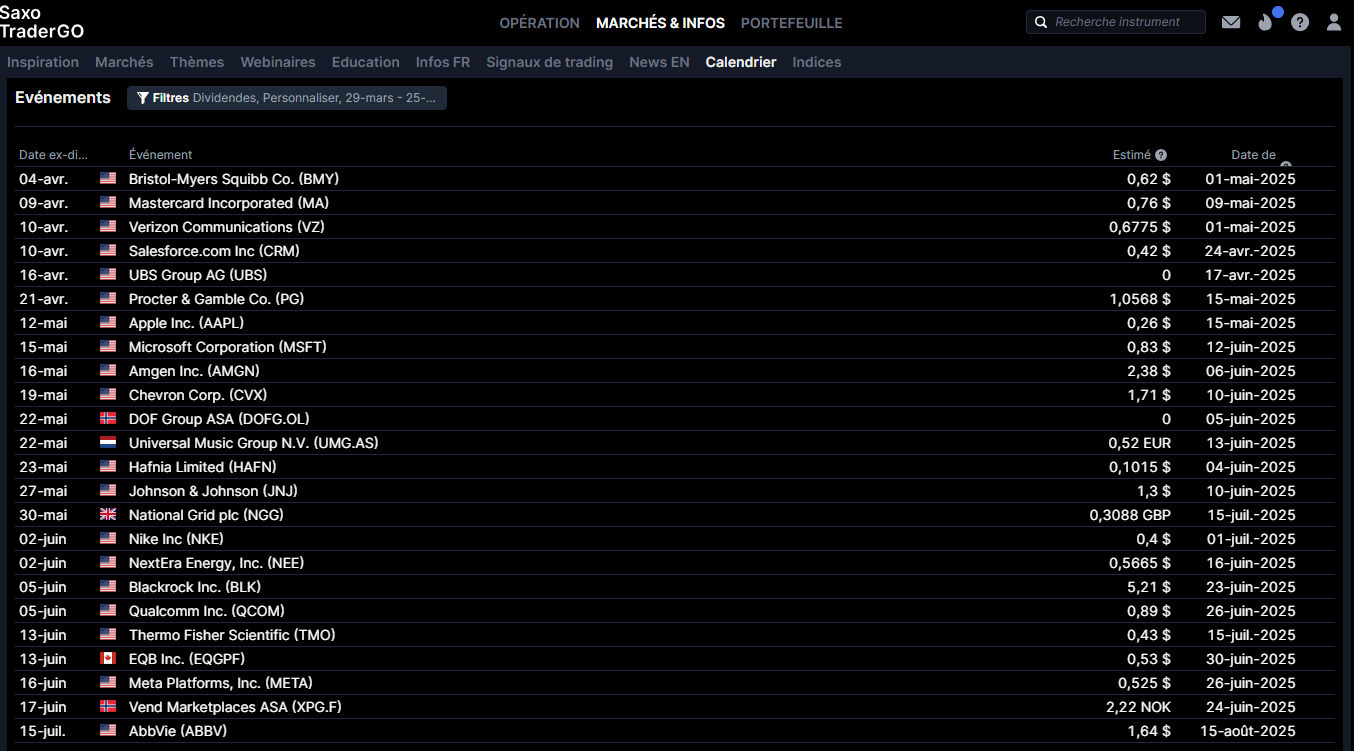Screen dimensions: 1354x751
Task: Switch to the PORTEFEUILLE main tab
Action: [792, 23]
